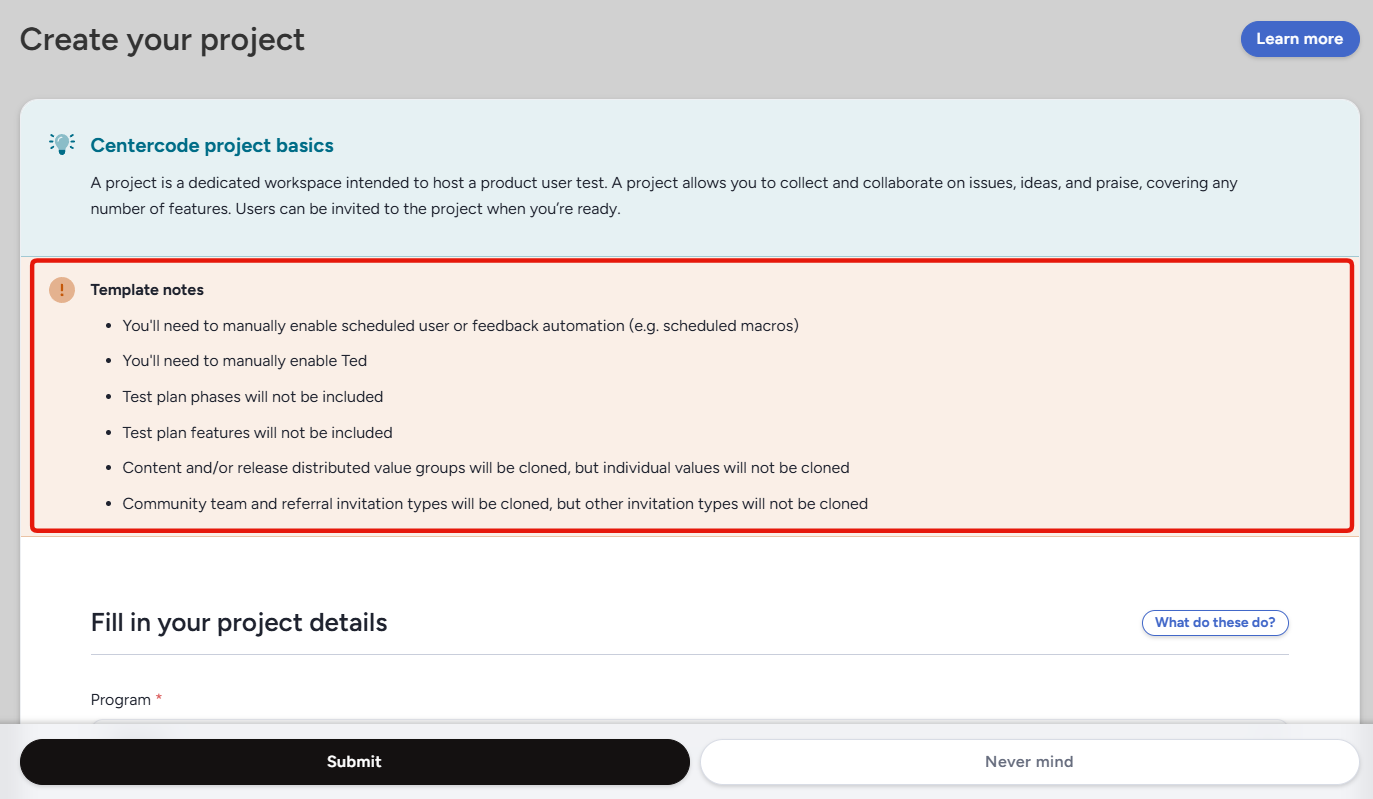Image resolution: width=1373 pixels, height=799 pixels.
Task: Click the referral invitation types cloning note
Action: tap(495, 504)
